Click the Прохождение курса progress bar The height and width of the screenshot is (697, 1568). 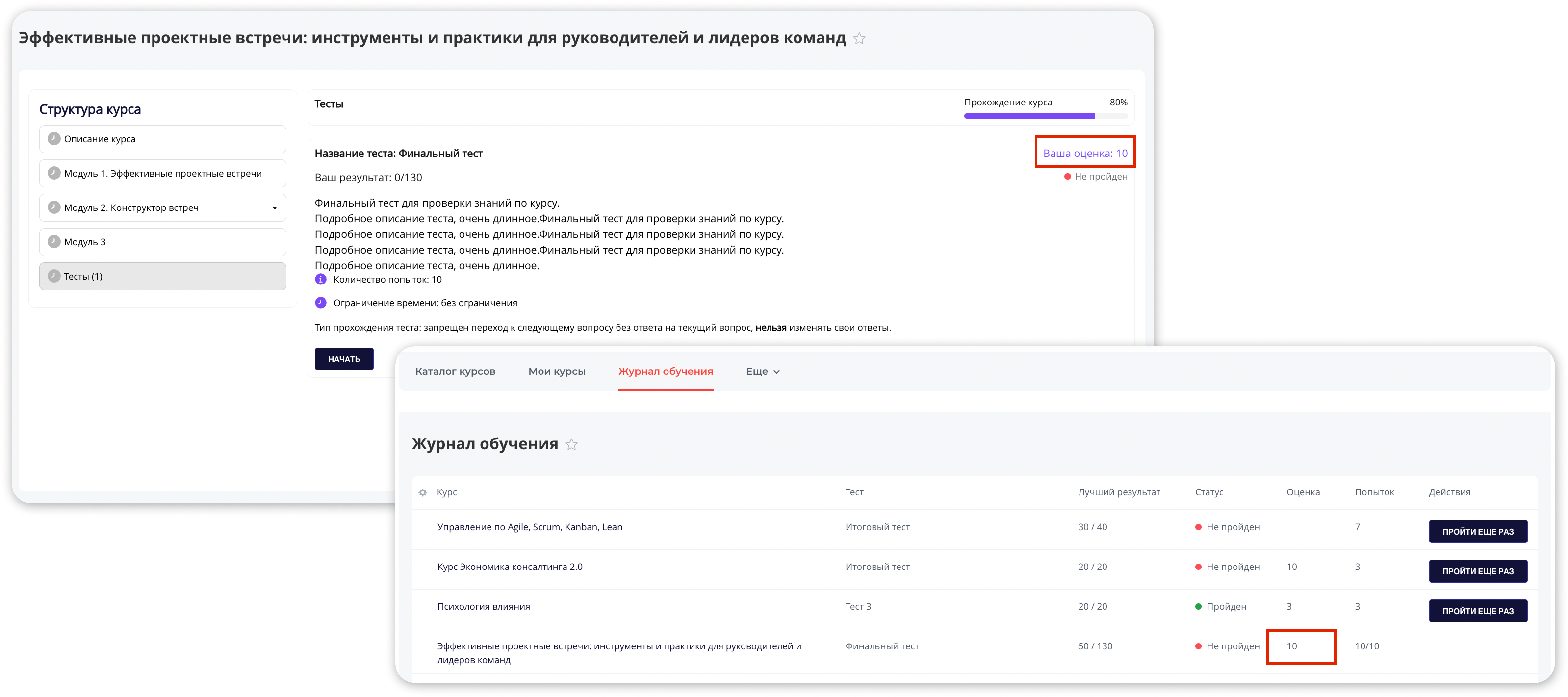click(1045, 116)
